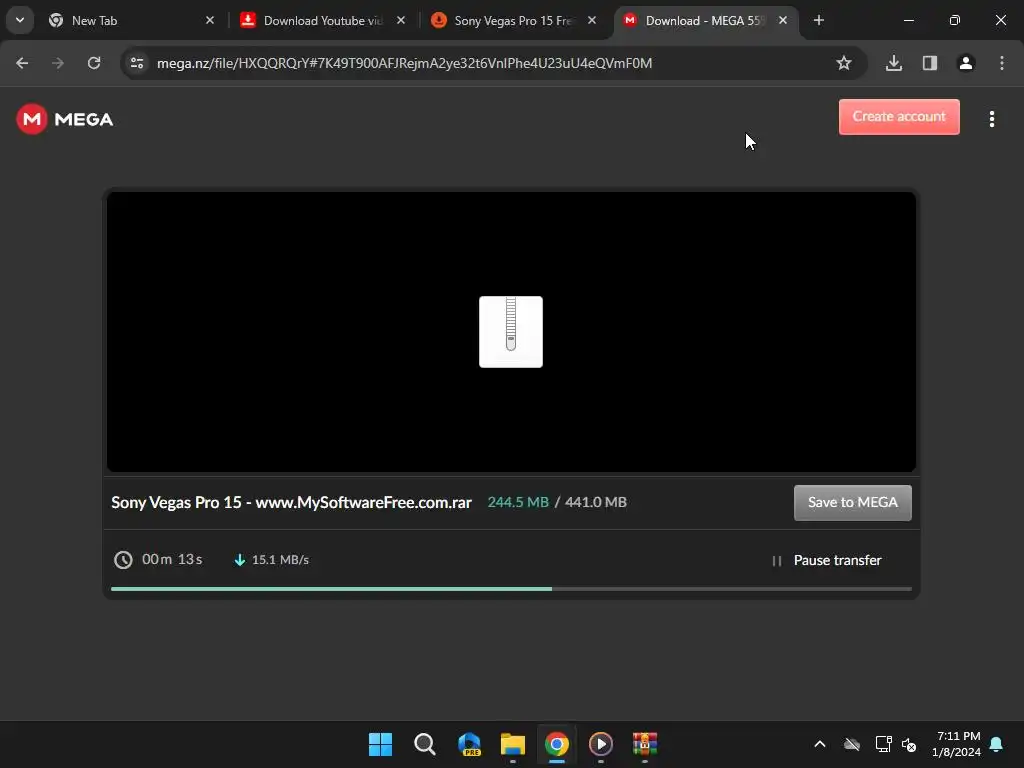The width and height of the screenshot is (1024, 768).
Task: Expand the tab search dropdown
Action: pyautogui.click(x=20, y=20)
